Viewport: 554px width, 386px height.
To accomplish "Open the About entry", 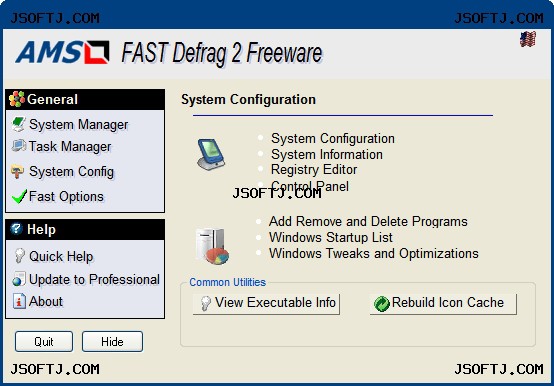I will 46,301.
